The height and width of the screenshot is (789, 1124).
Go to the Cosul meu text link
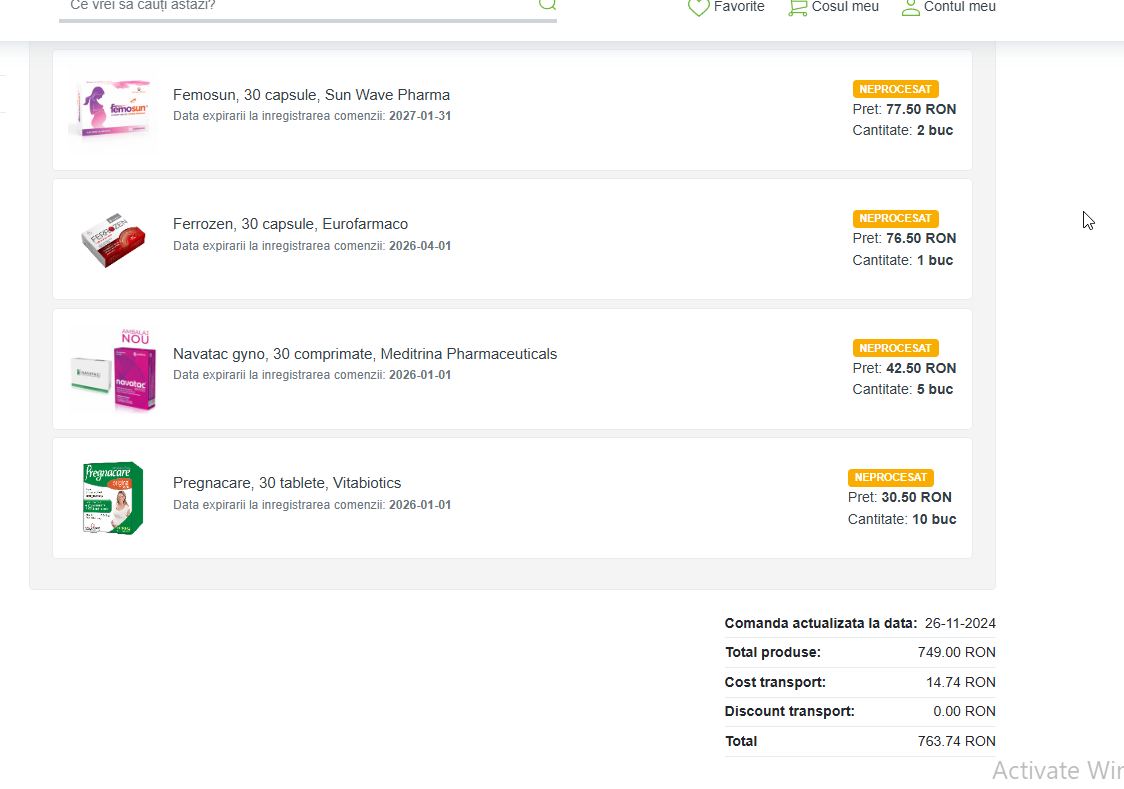point(845,7)
